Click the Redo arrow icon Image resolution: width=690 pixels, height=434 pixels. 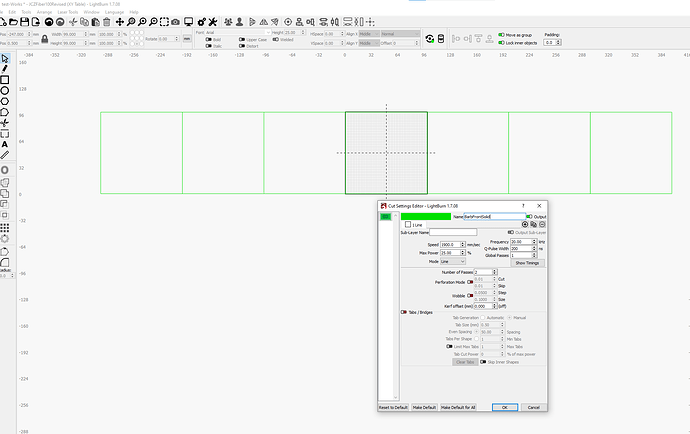pos(60,22)
